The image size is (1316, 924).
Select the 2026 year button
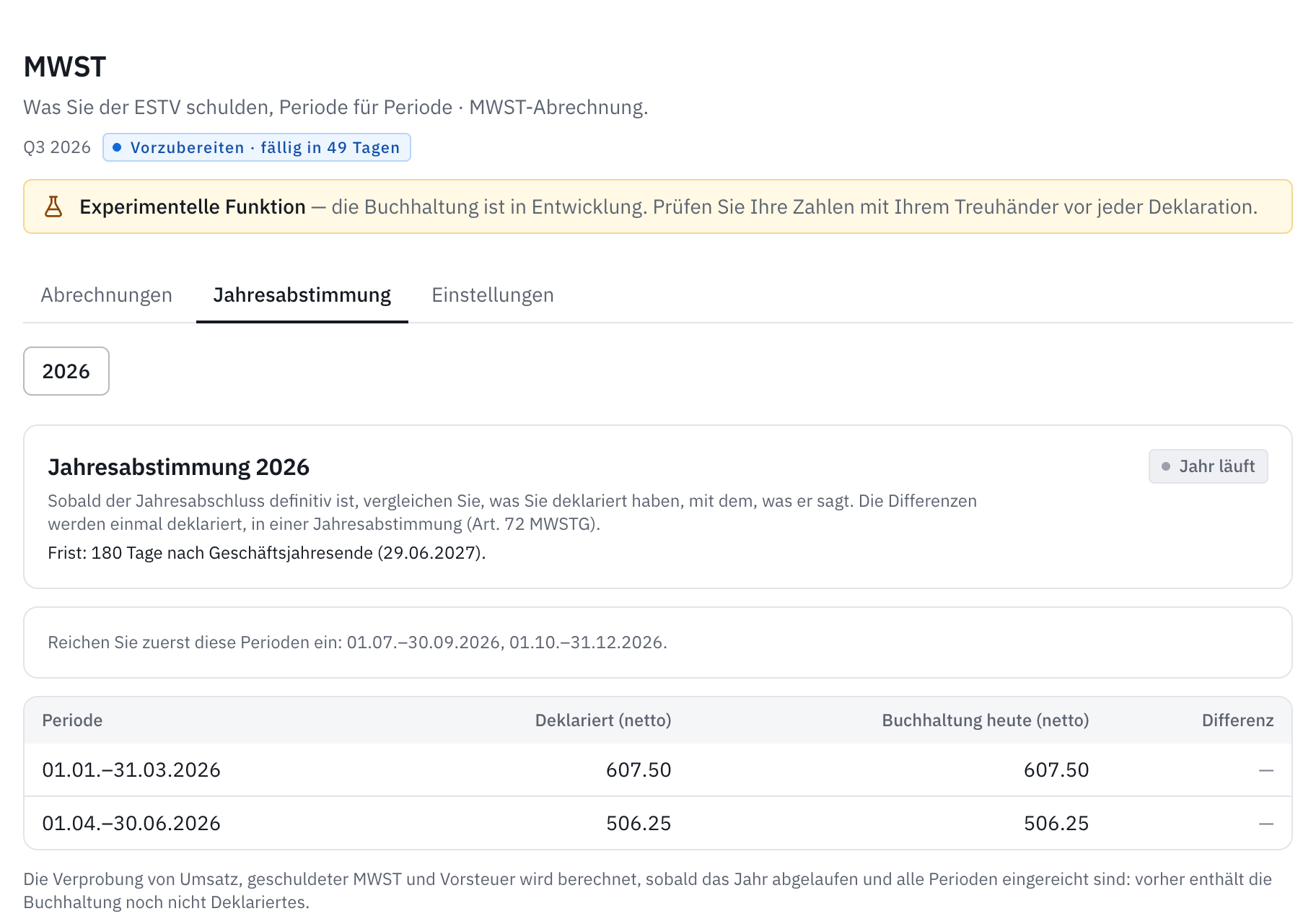(66, 371)
